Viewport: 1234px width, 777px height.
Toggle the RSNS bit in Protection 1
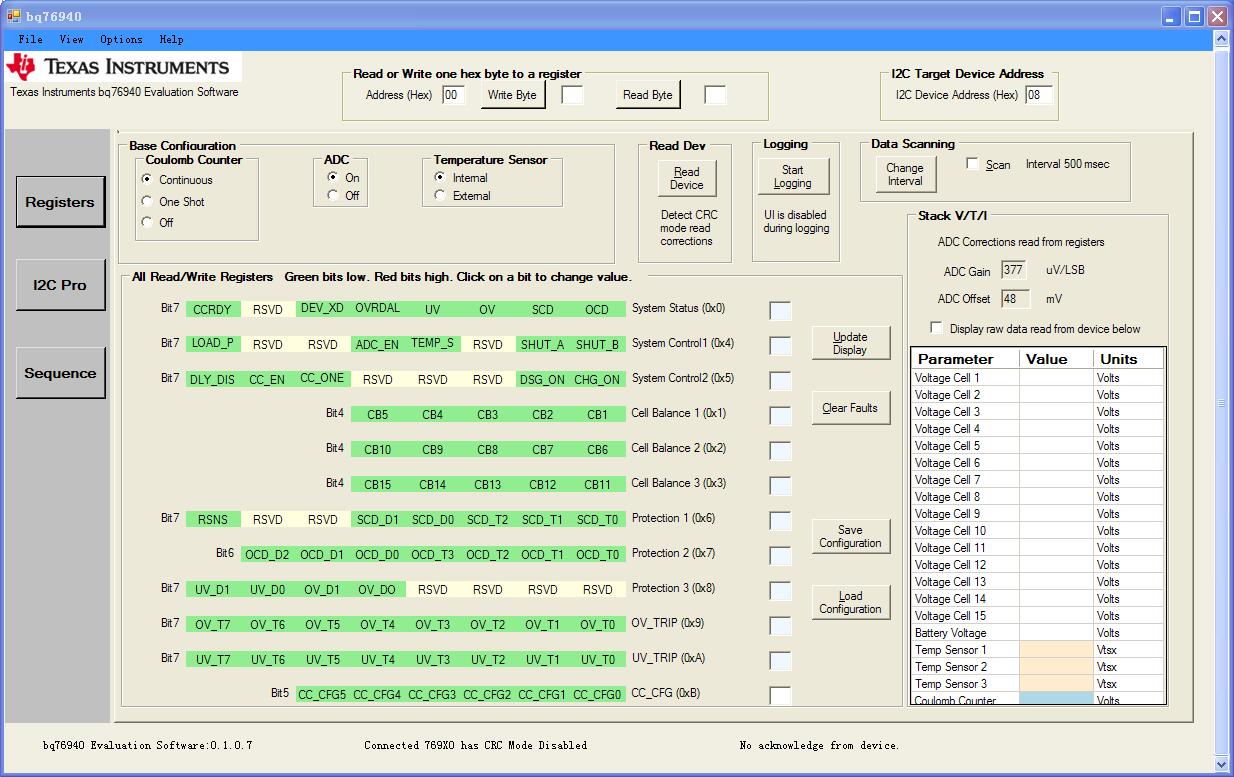coord(213,519)
